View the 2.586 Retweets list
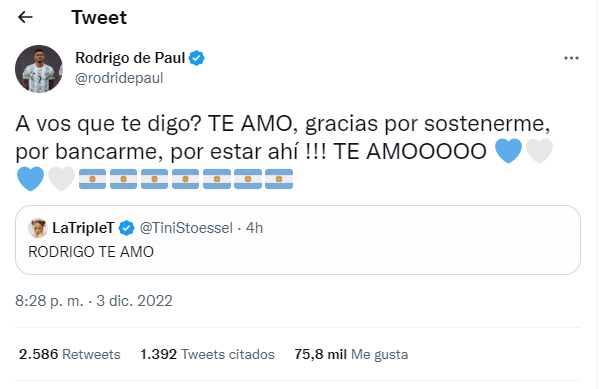The height and width of the screenshot is (389, 603). [x=70, y=354]
